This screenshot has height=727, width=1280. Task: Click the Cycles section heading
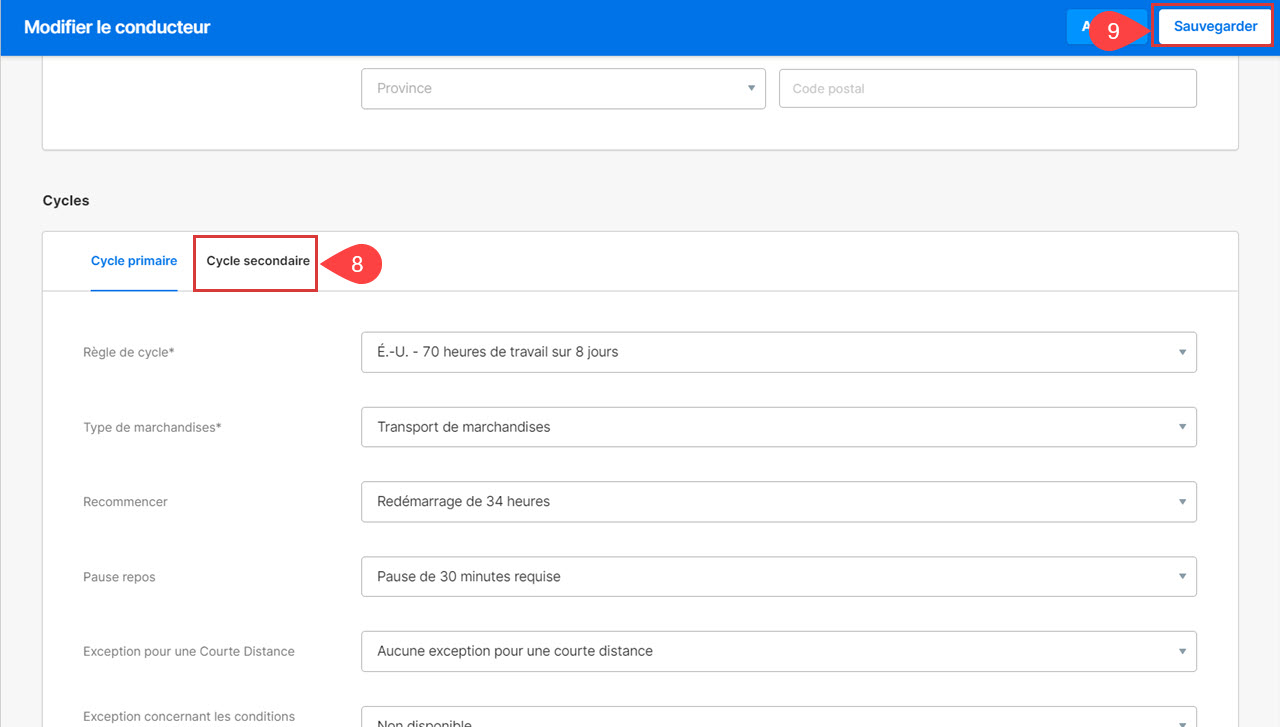pos(66,201)
